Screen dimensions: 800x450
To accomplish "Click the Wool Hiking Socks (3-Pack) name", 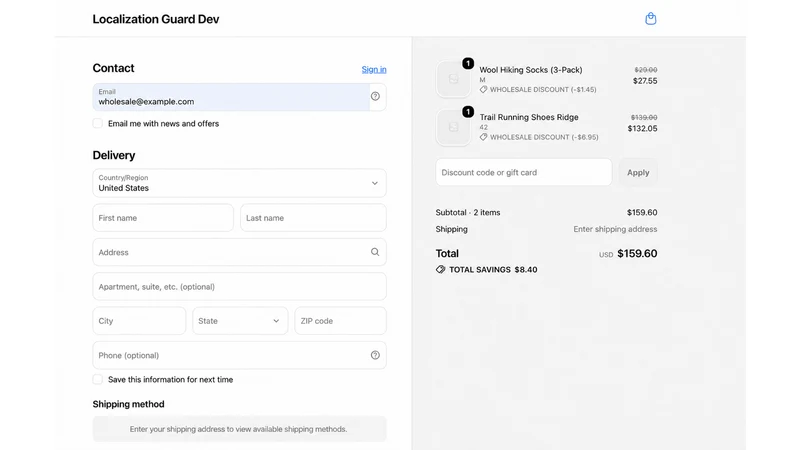I will tap(531, 70).
